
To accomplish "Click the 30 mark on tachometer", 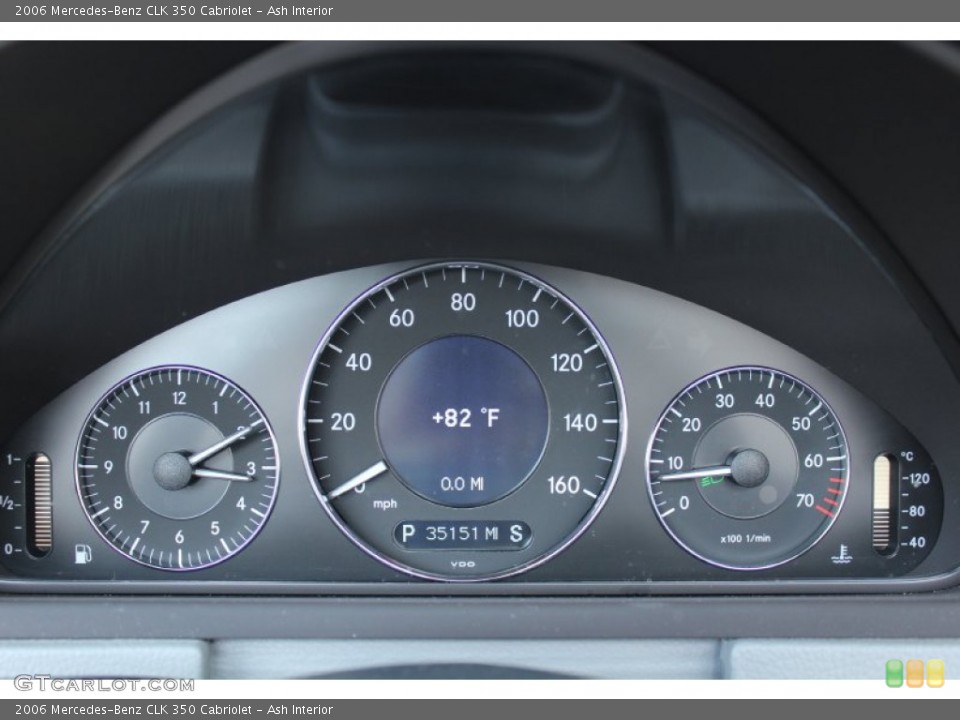I will click(x=724, y=401).
